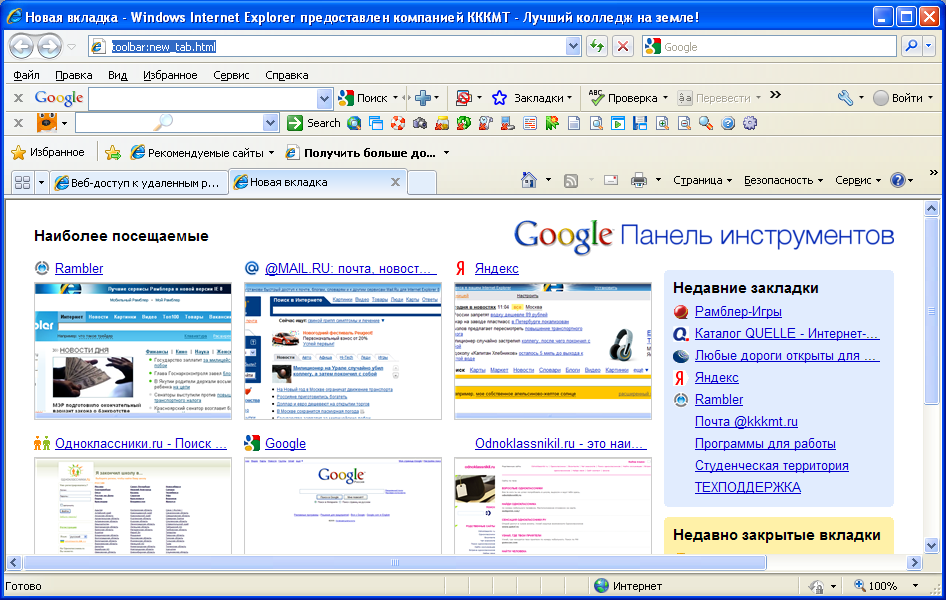The image size is (946, 600).
Task: Open Quick Tabs grid view button
Action: tap(22, 182)
